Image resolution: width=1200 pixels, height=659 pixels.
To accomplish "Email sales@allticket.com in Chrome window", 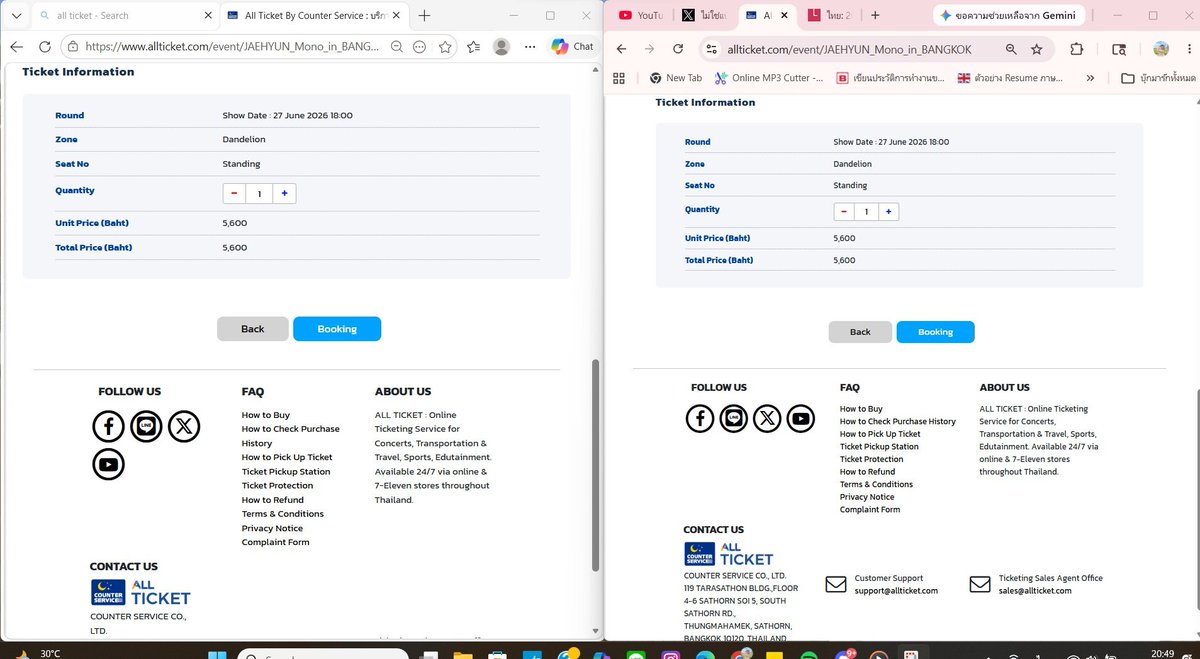I will [1035, 591].
